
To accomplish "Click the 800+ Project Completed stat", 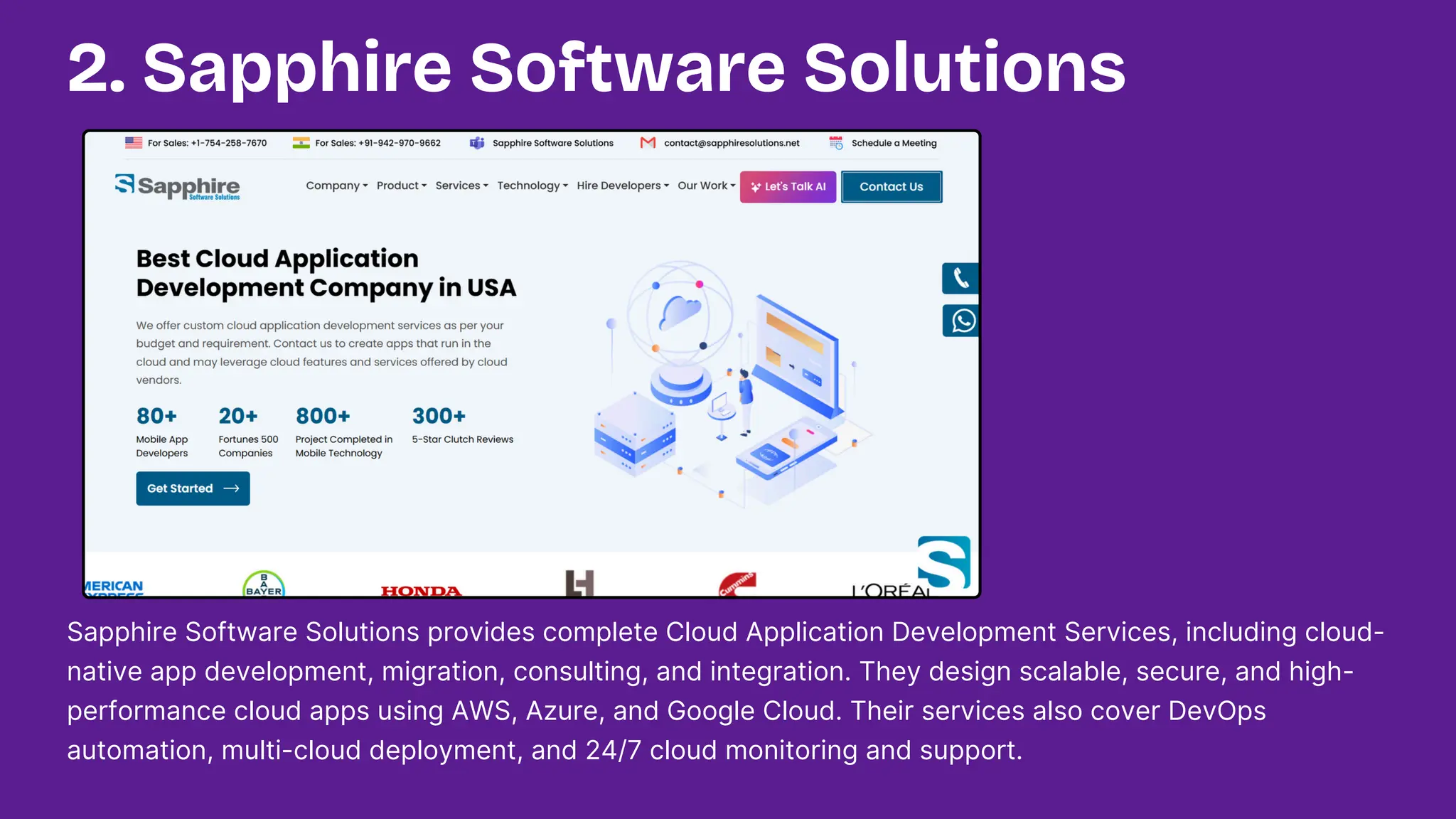I will [344, 432].
